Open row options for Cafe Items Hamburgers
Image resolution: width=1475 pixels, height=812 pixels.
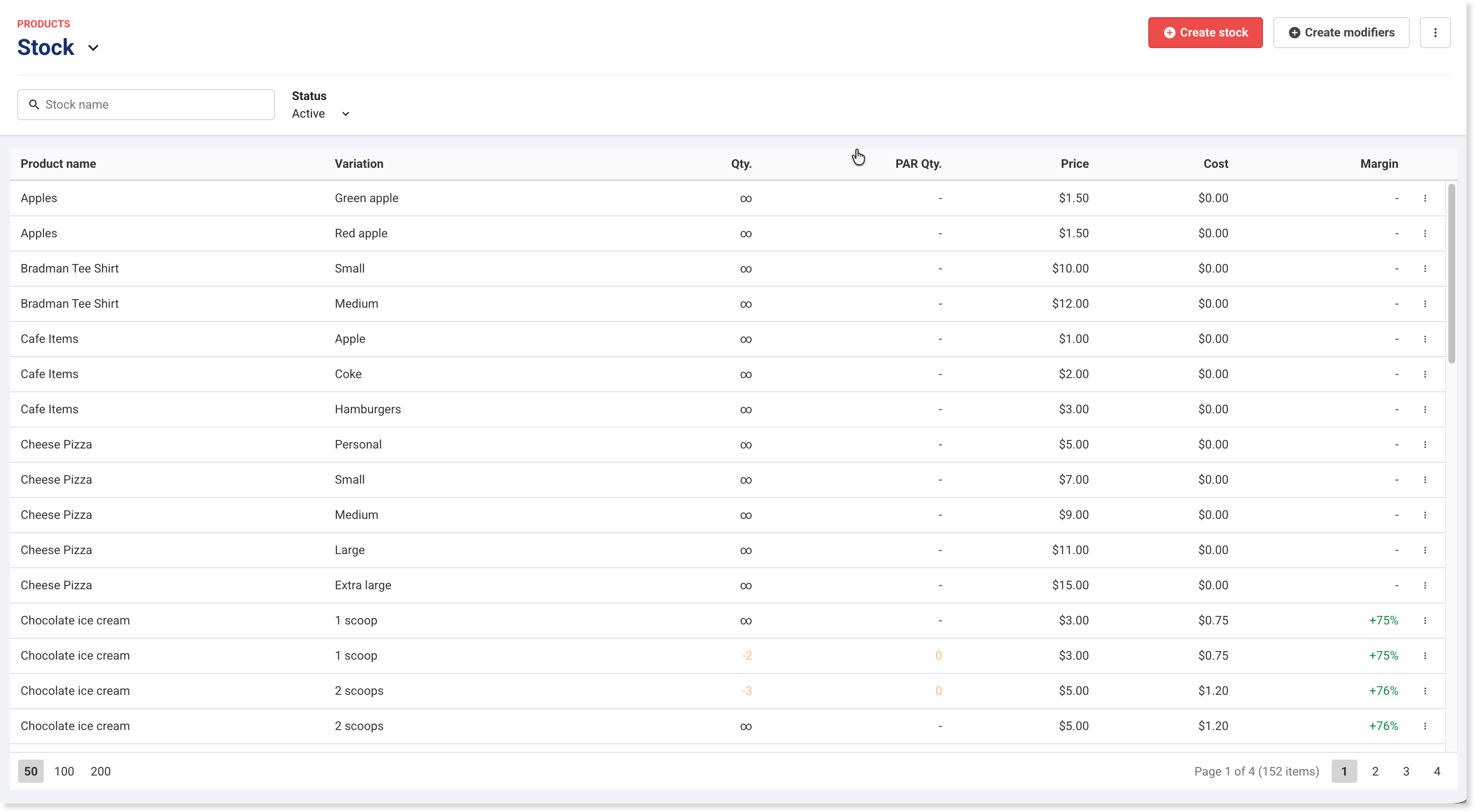[1425, 409]
